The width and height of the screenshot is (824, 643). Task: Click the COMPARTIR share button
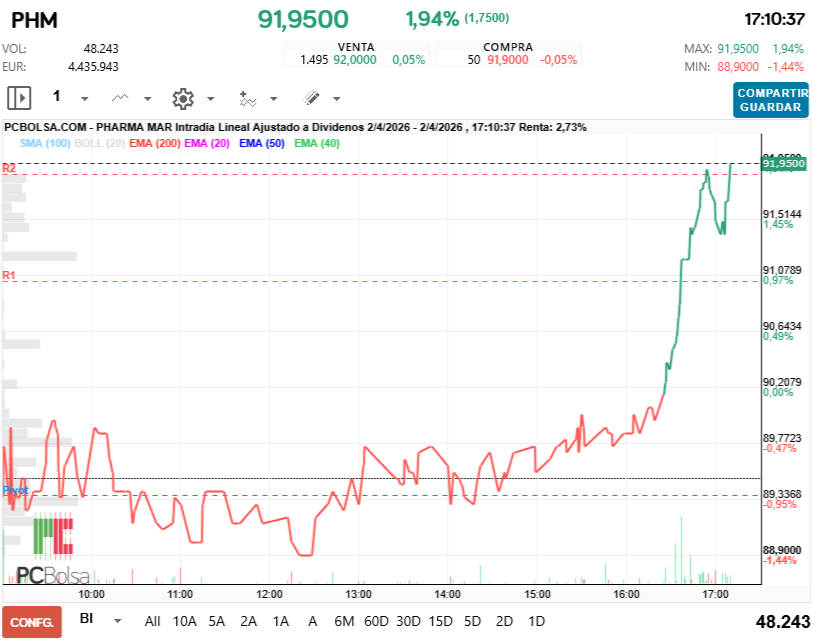pos(771,94)
